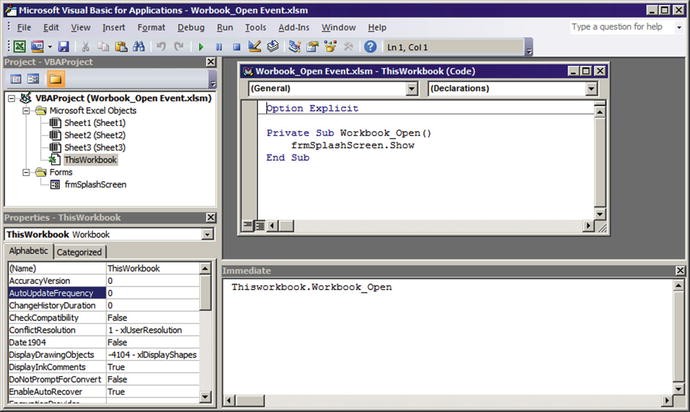Open the ThisWorkbook properties object dropdown
Viewport: 690px width, 412px height.
tap(207, 234)
